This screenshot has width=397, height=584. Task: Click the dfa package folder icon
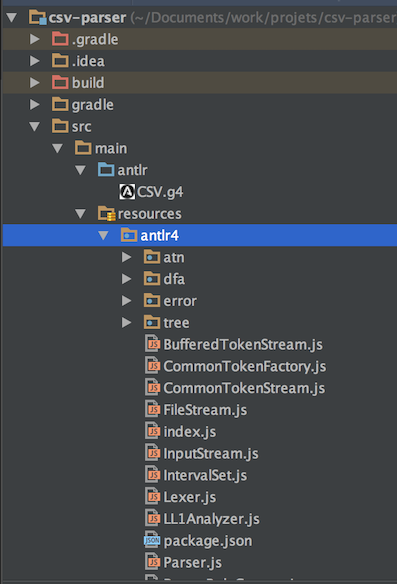(152, 279)
